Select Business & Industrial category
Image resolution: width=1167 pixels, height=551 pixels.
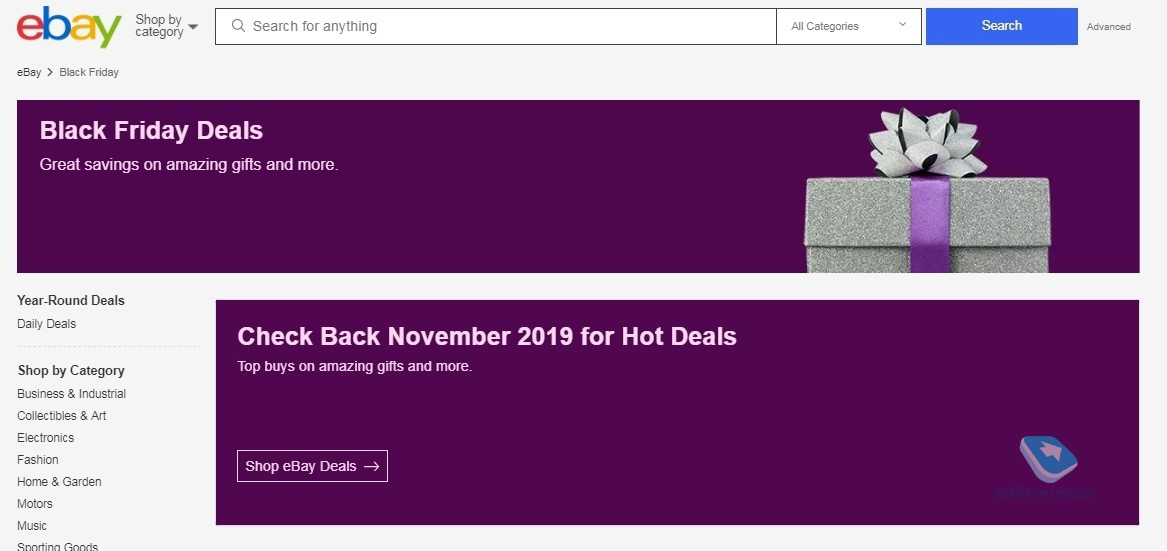coord(71,394)
